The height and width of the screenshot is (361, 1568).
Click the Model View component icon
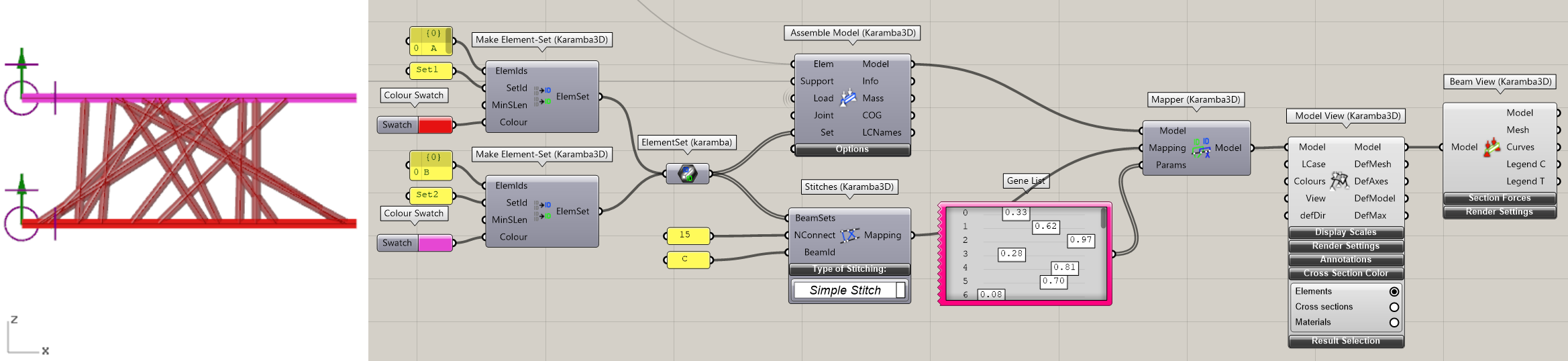coord(1339,180)
